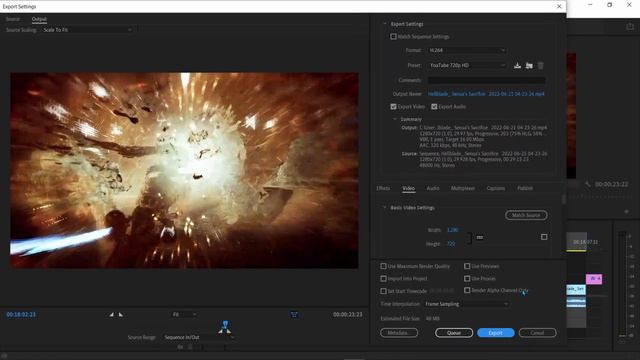Click the Save Preset icon

517,65
